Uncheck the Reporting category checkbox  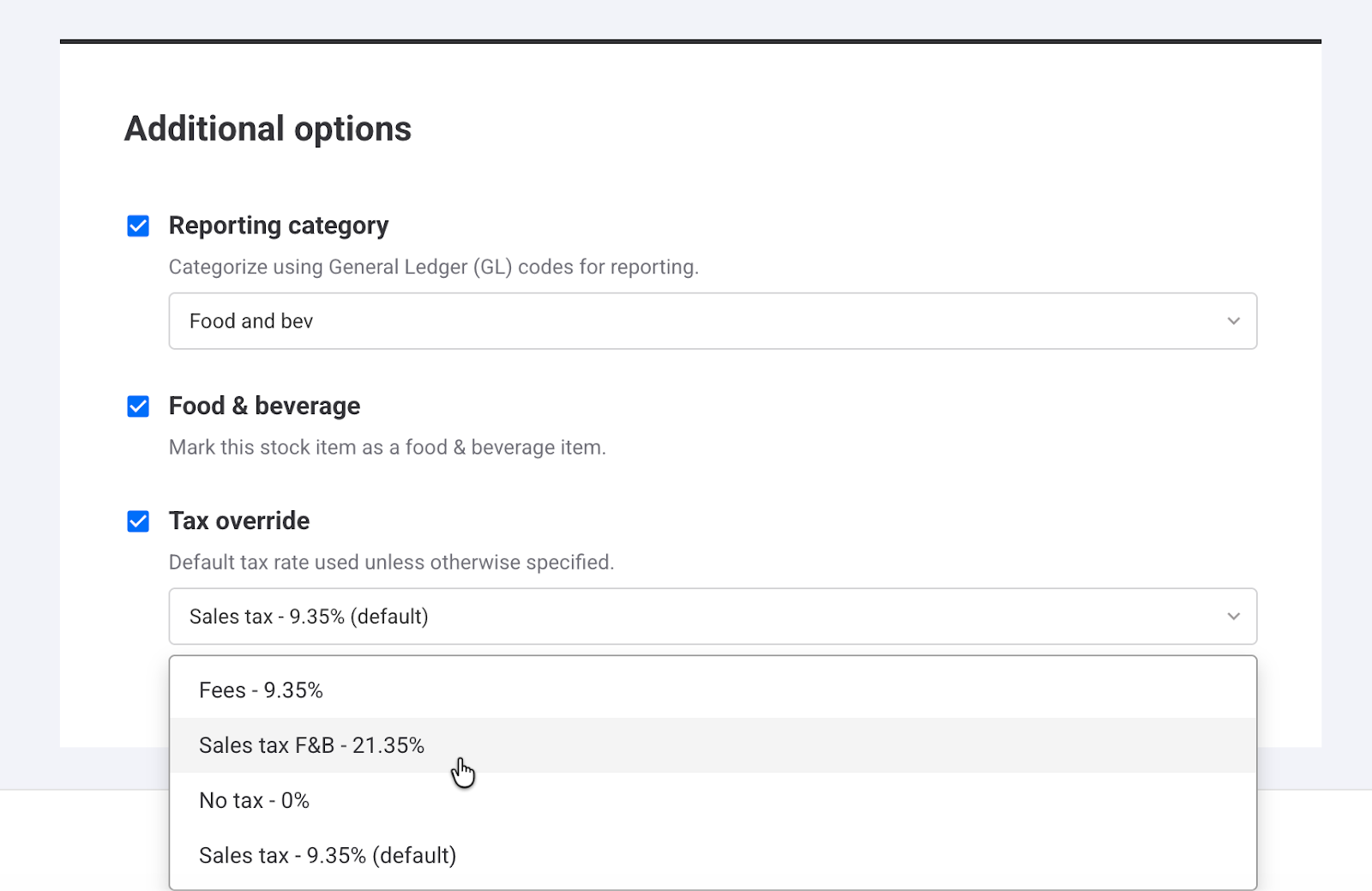pos(138,226)
